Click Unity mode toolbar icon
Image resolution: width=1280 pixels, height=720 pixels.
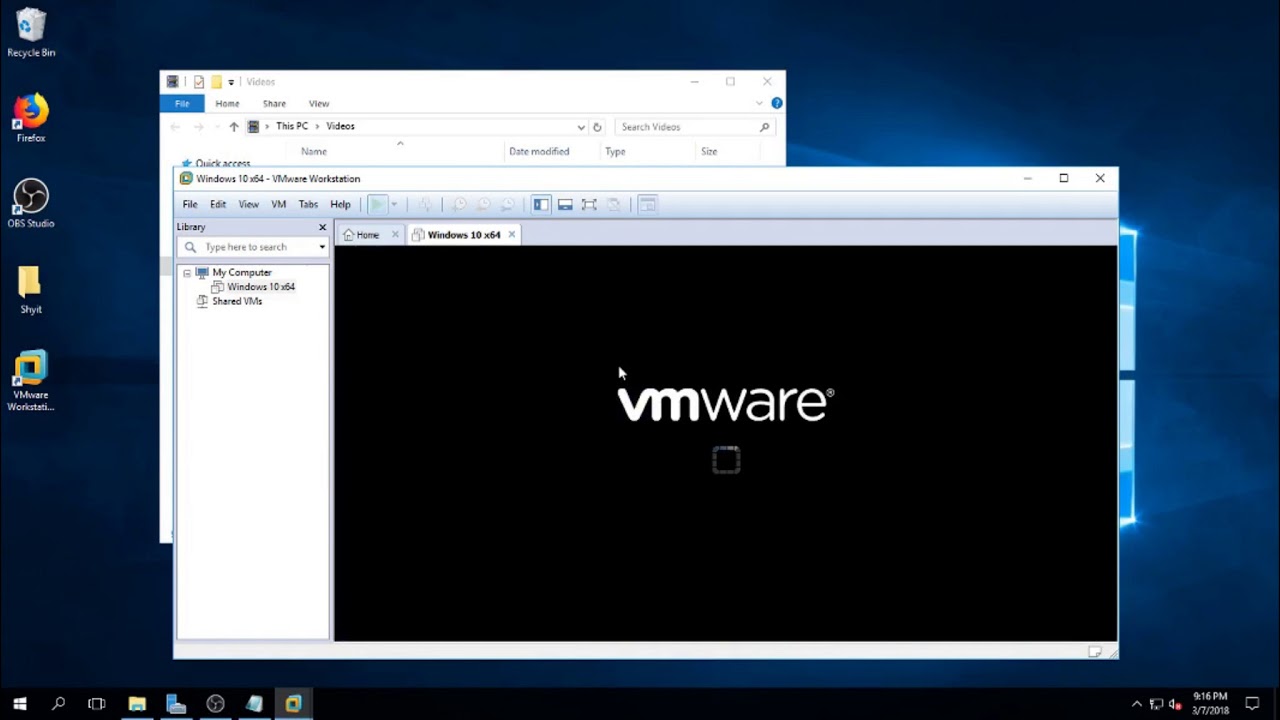(x=613, y=204)
